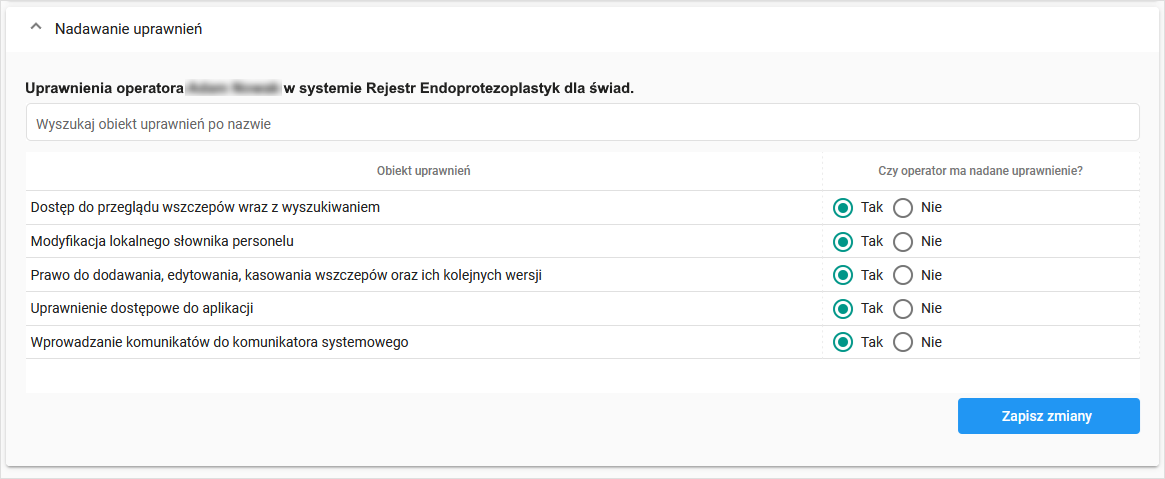This screenshot has height=479, width=1165.
Task: Click the Dostęp do przeglądu wszczepów row label
Action: [x=205, y=208]
